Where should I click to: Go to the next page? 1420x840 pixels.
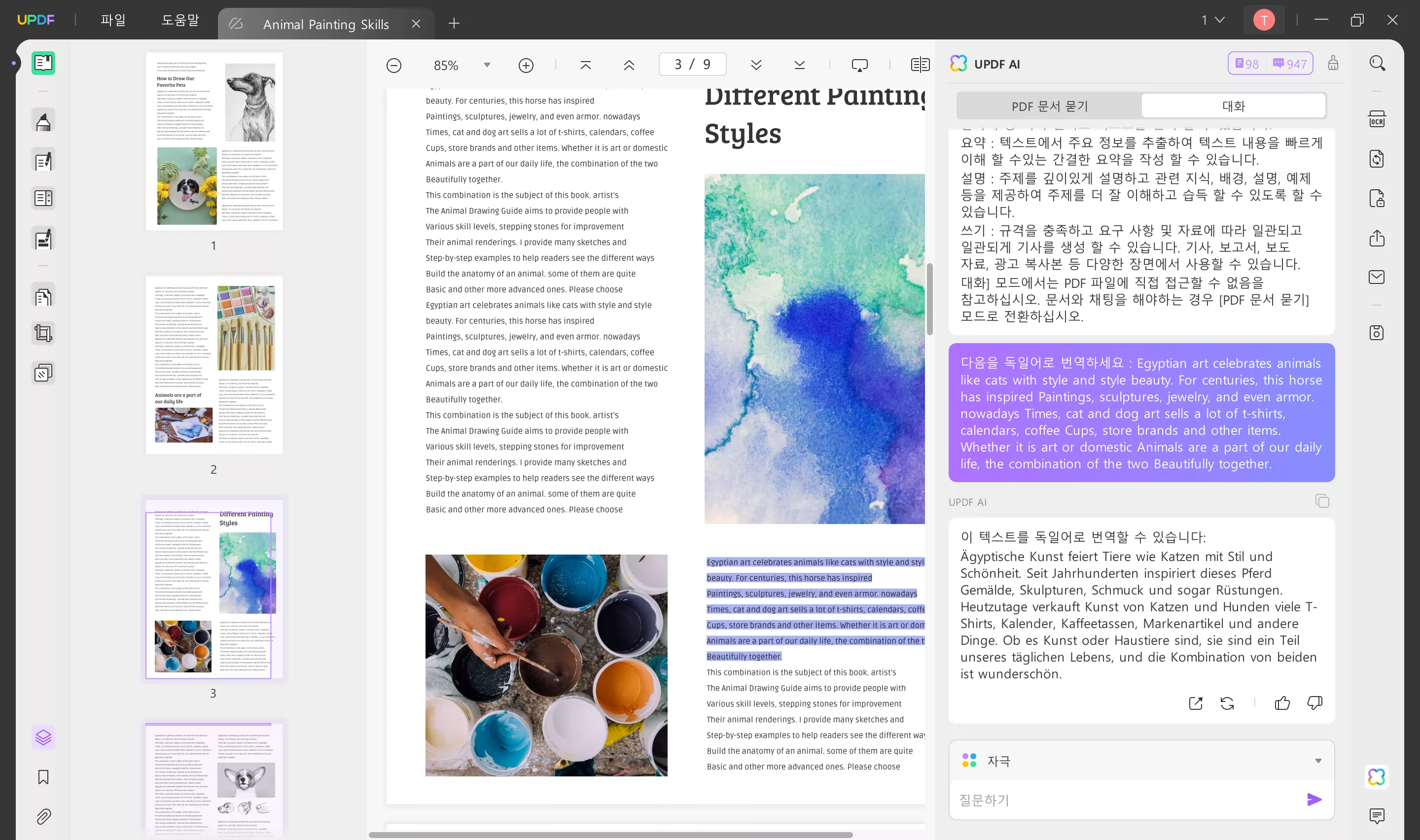point(756,65)
